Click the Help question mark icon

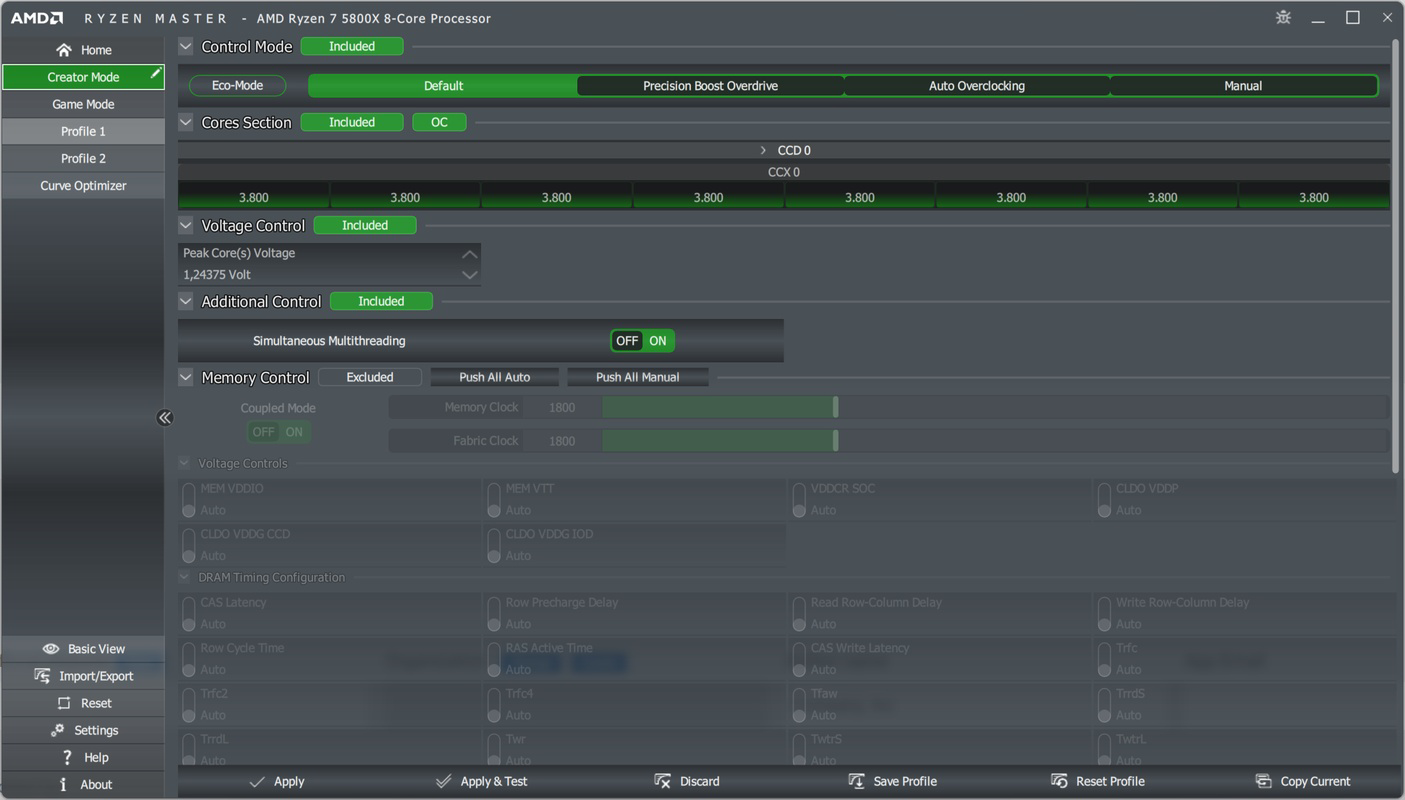[67, 757]
